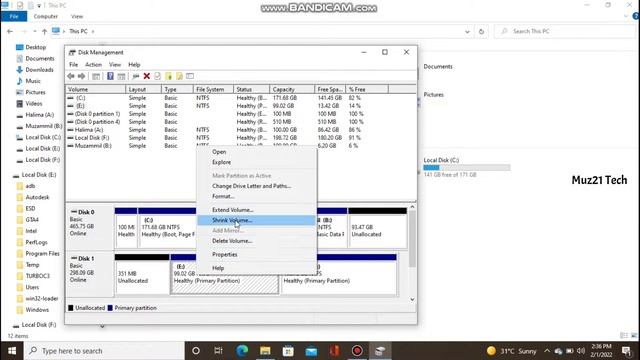
Task: Click the scroll up arrow in disk pane
Action: point(412,207)
